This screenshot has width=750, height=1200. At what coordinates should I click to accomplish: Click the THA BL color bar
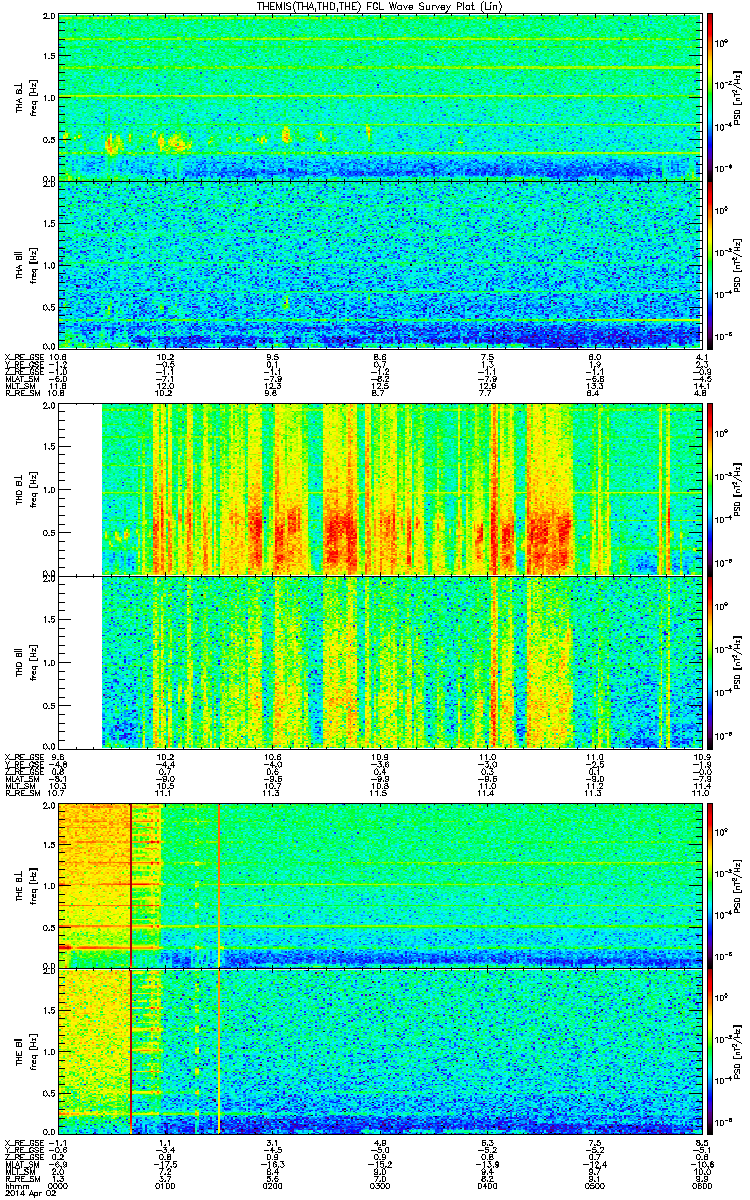point(710,96)
